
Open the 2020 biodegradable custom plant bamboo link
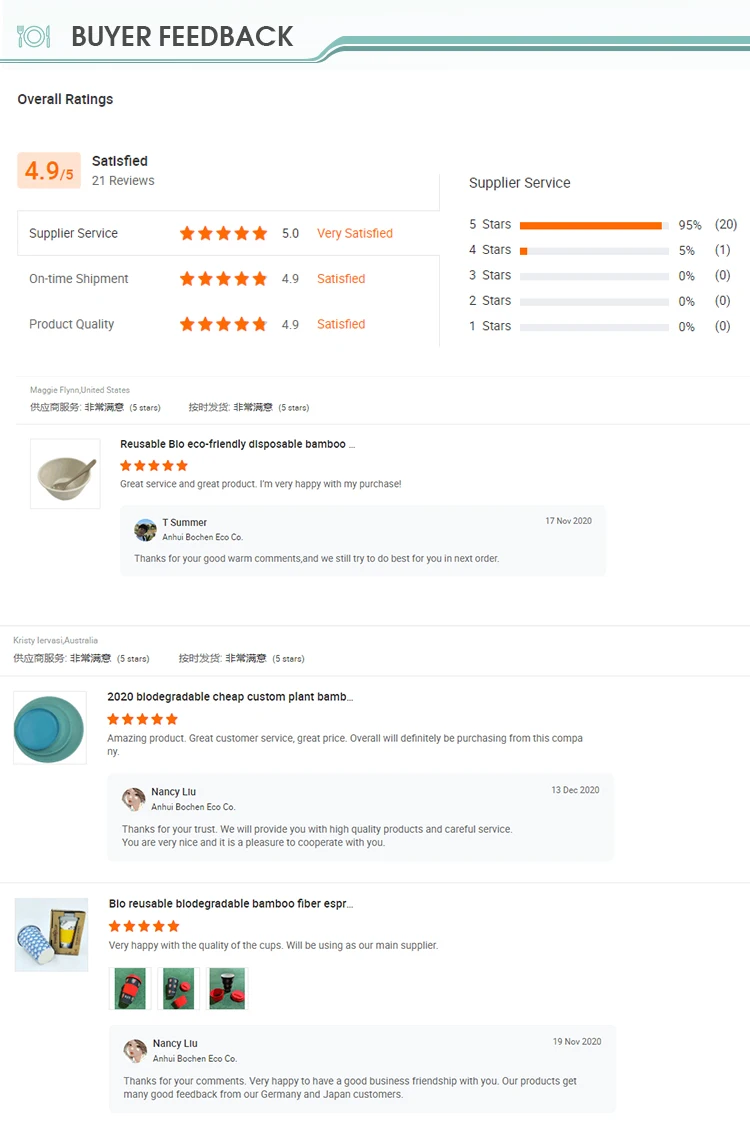tap(230, 697)
